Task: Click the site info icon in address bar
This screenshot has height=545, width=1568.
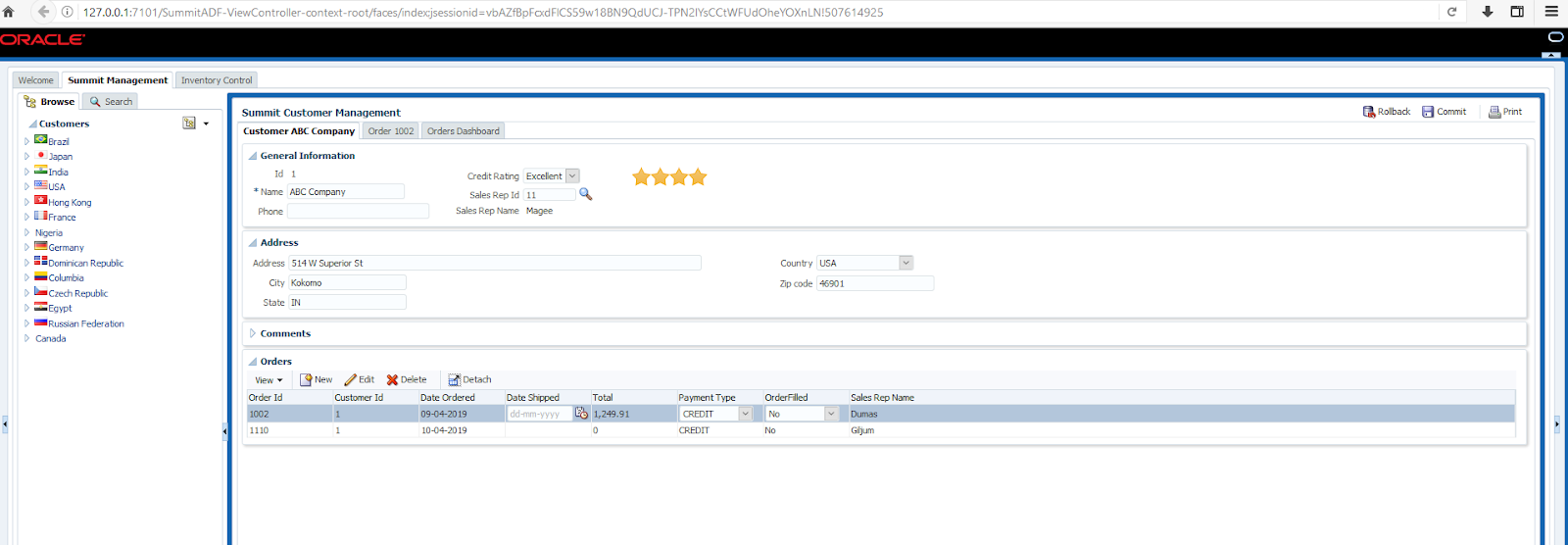Action: (68, 12)
